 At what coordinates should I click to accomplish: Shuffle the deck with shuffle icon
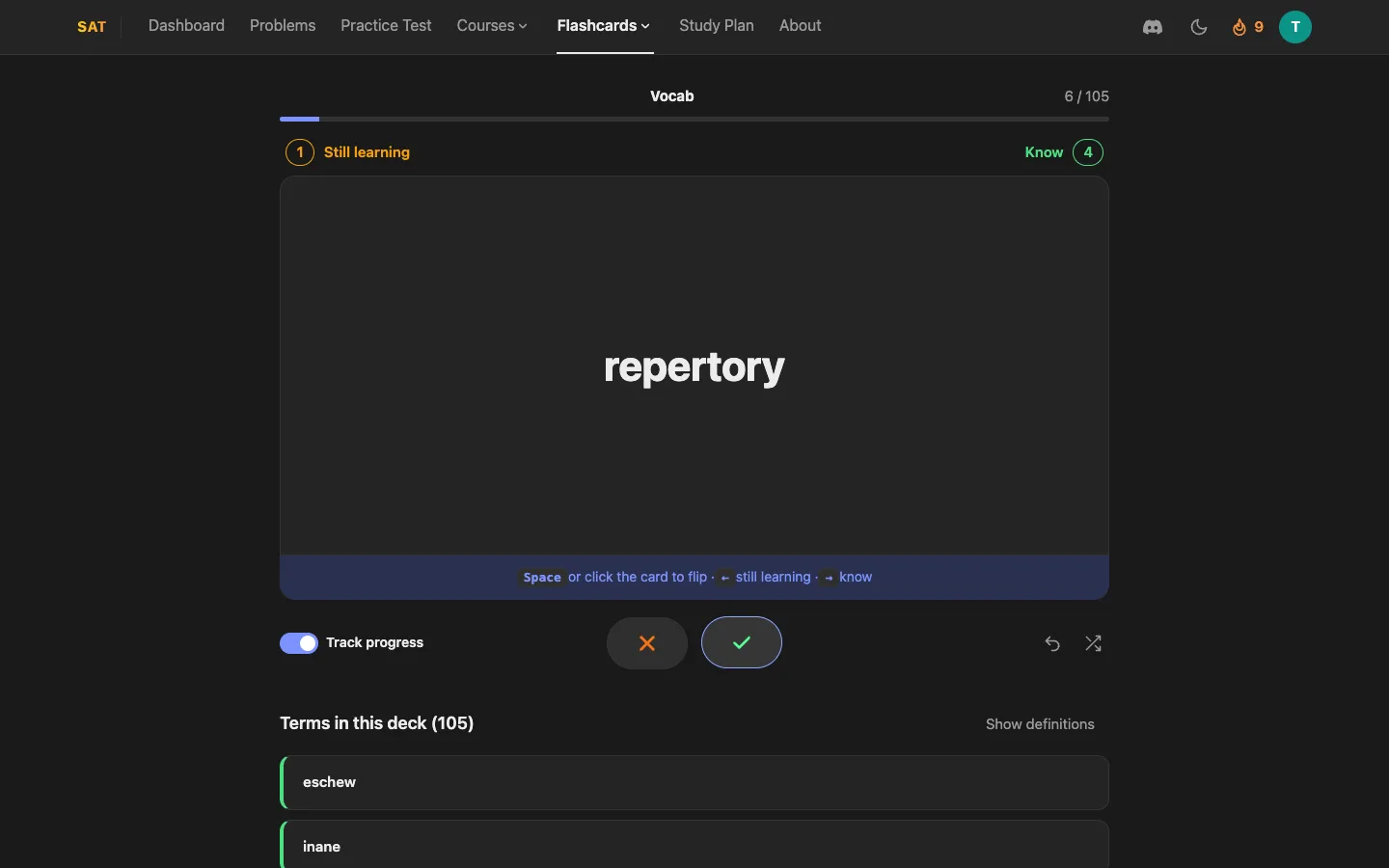(x=1093, y=643)
